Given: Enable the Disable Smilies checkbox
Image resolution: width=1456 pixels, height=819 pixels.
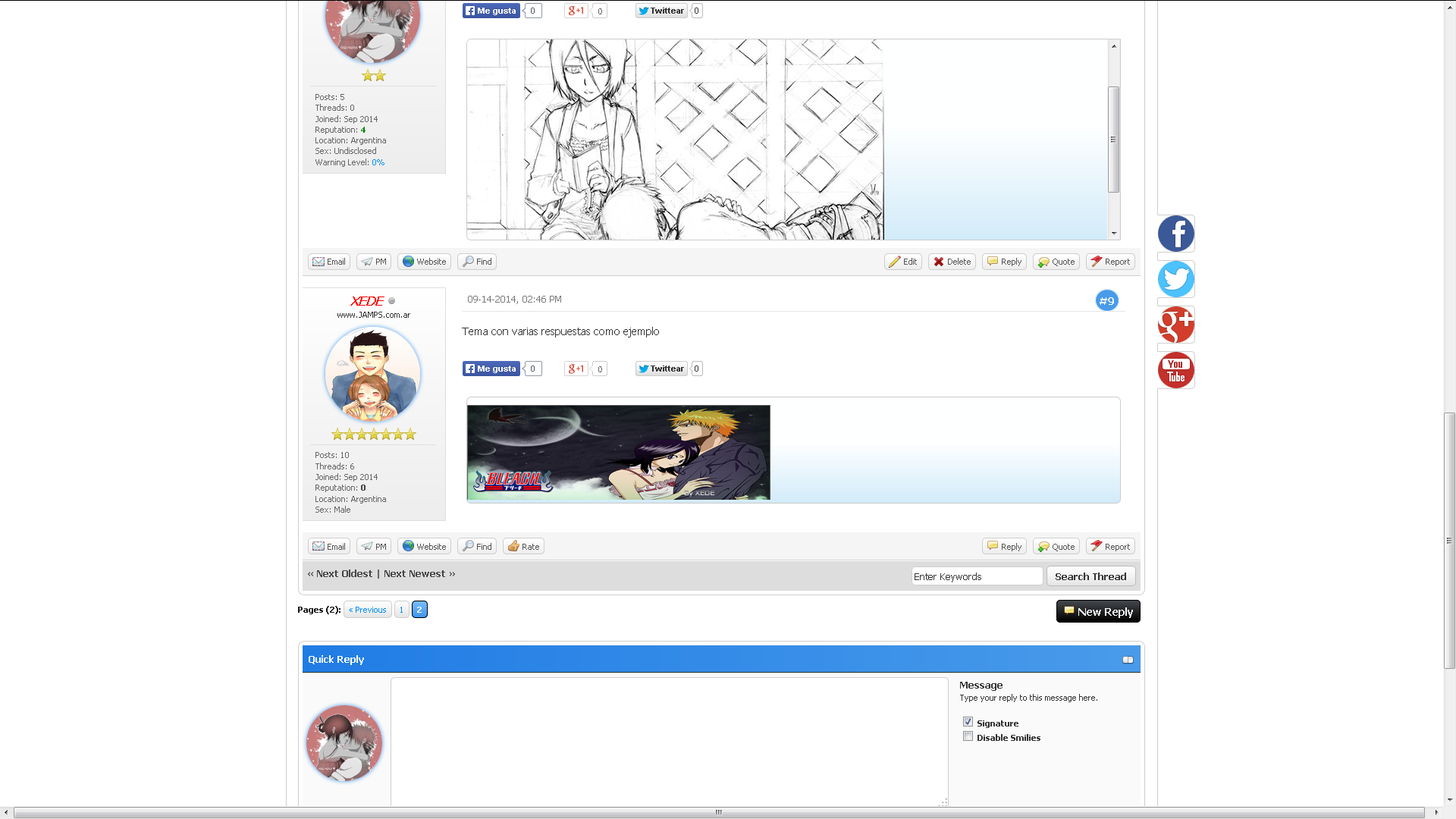Looking at the screenshot, I should [968, 736].
